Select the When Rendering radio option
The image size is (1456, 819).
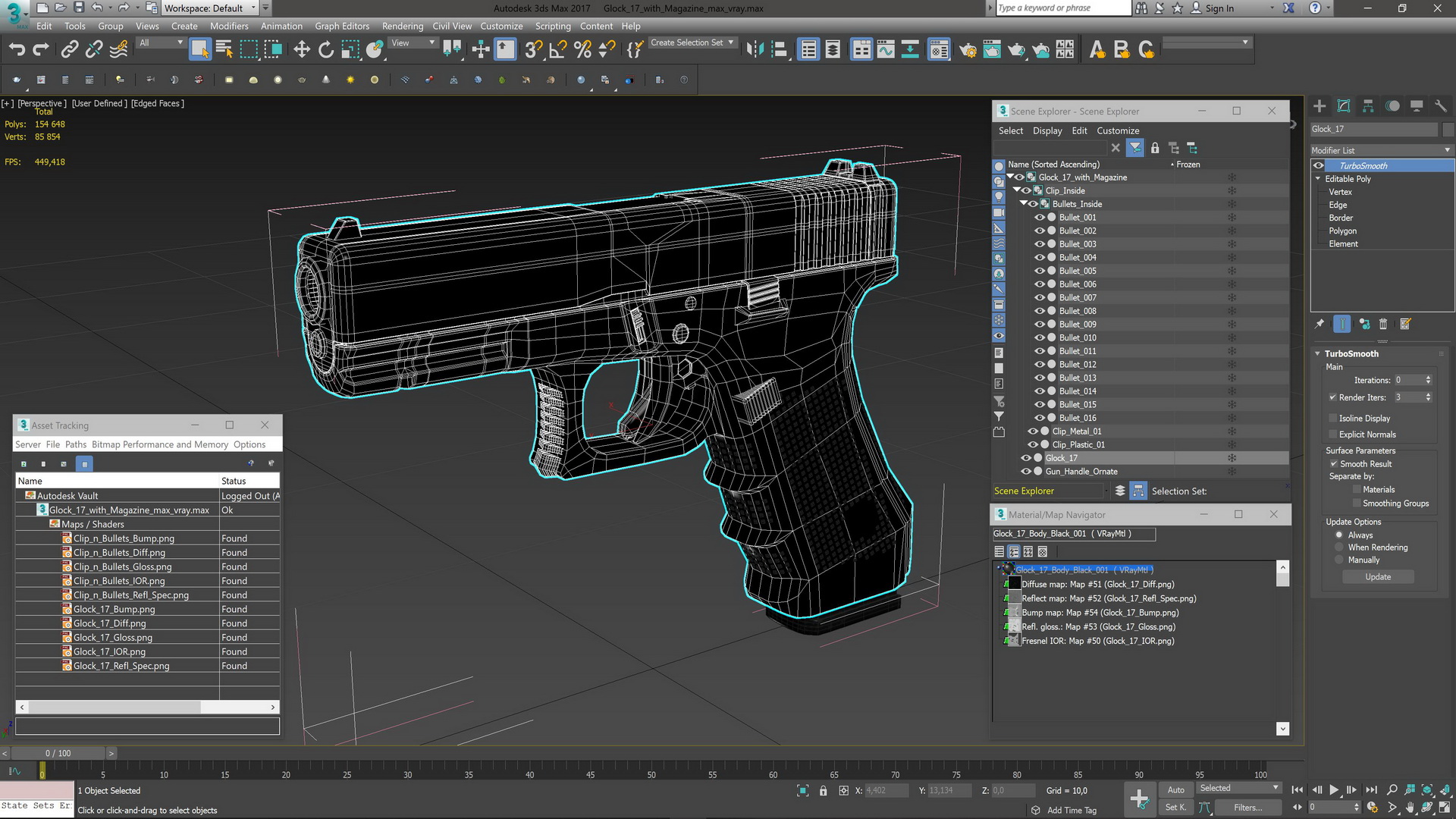tap(1339, 548)
